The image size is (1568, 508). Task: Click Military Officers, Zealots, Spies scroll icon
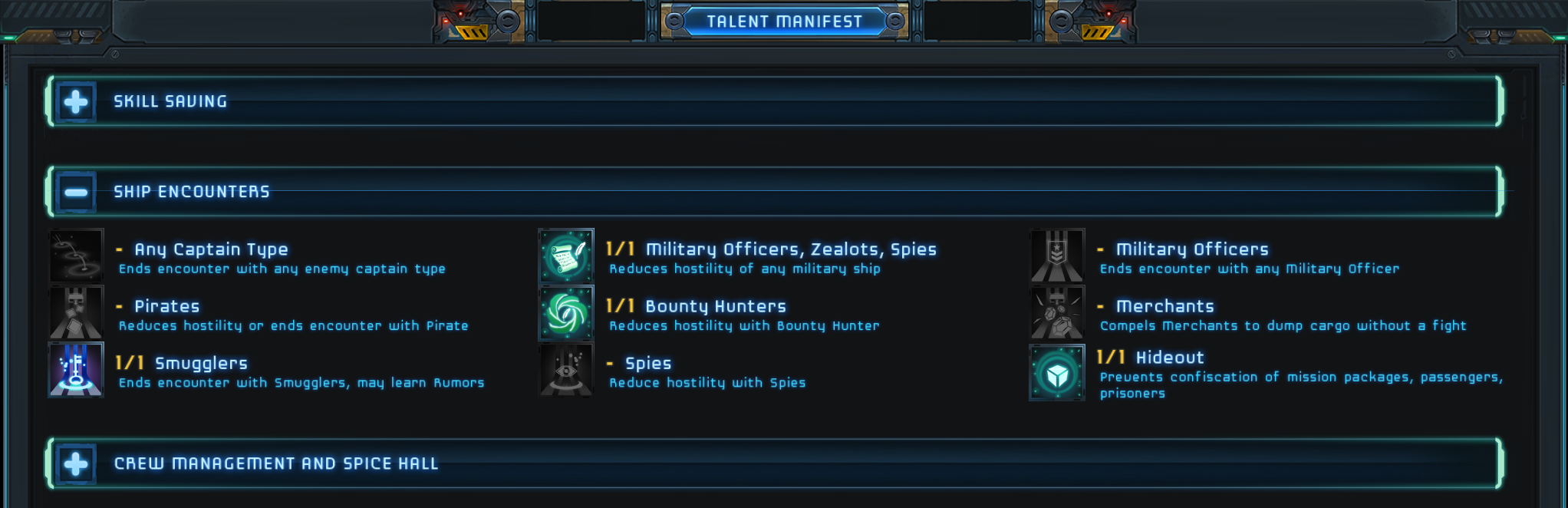(566, 256)
